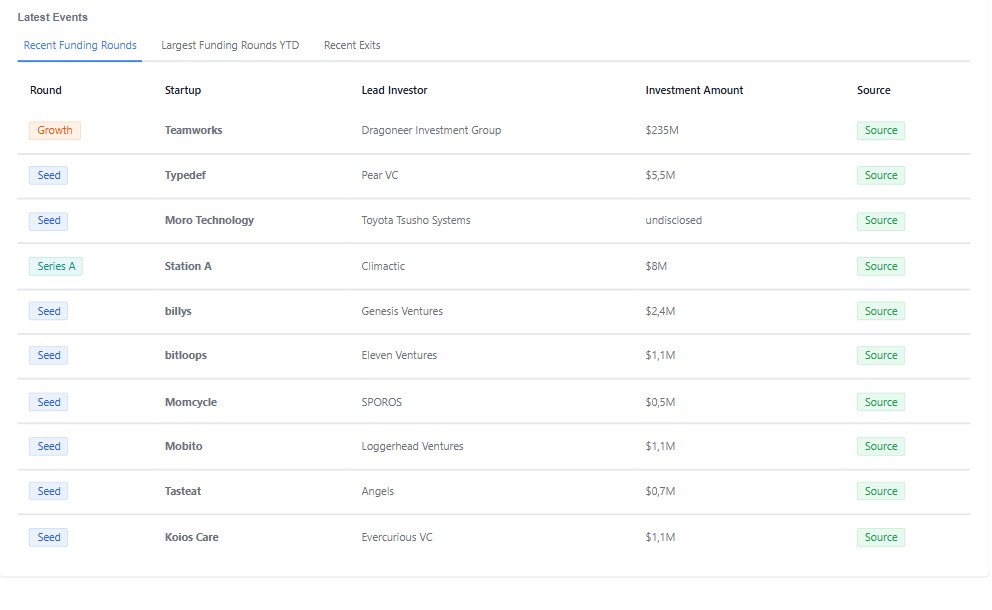The image size is (992, 610).
Task: Open Koios Care Source button
Action: [881, 537]
